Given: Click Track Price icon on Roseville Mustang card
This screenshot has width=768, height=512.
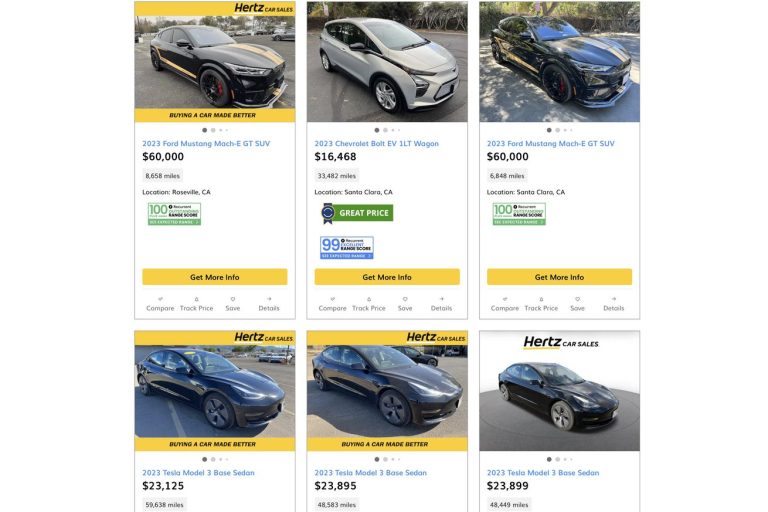Looking at the screenshot, I should [196, 298].
